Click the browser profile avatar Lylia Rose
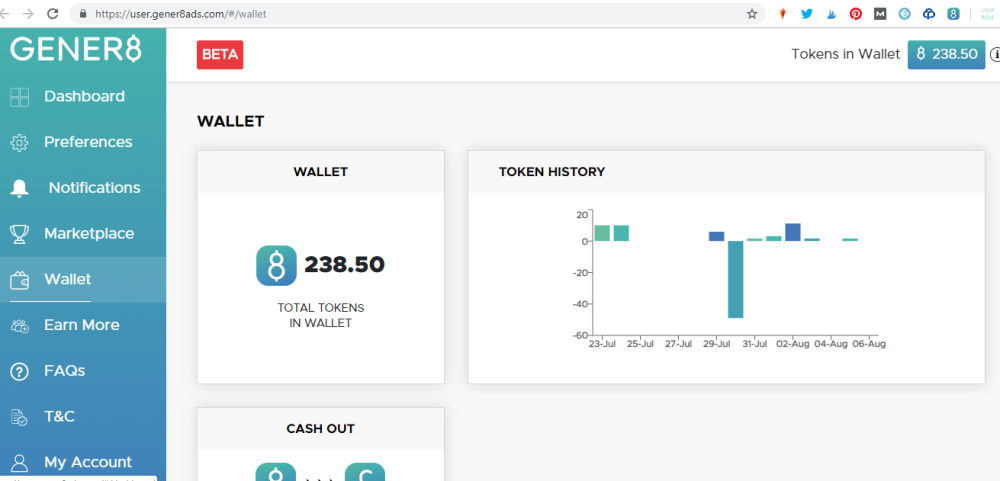This screenshot has width=1000, height=481. [988, 13]
